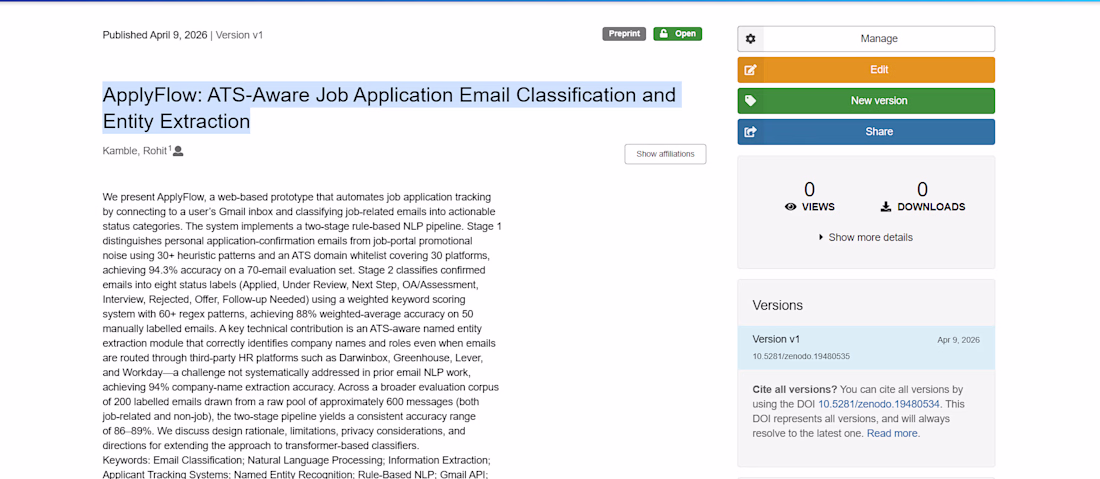1100x479 pixels.
Task: Click the Preprint badge
Action: pos(624,34)
